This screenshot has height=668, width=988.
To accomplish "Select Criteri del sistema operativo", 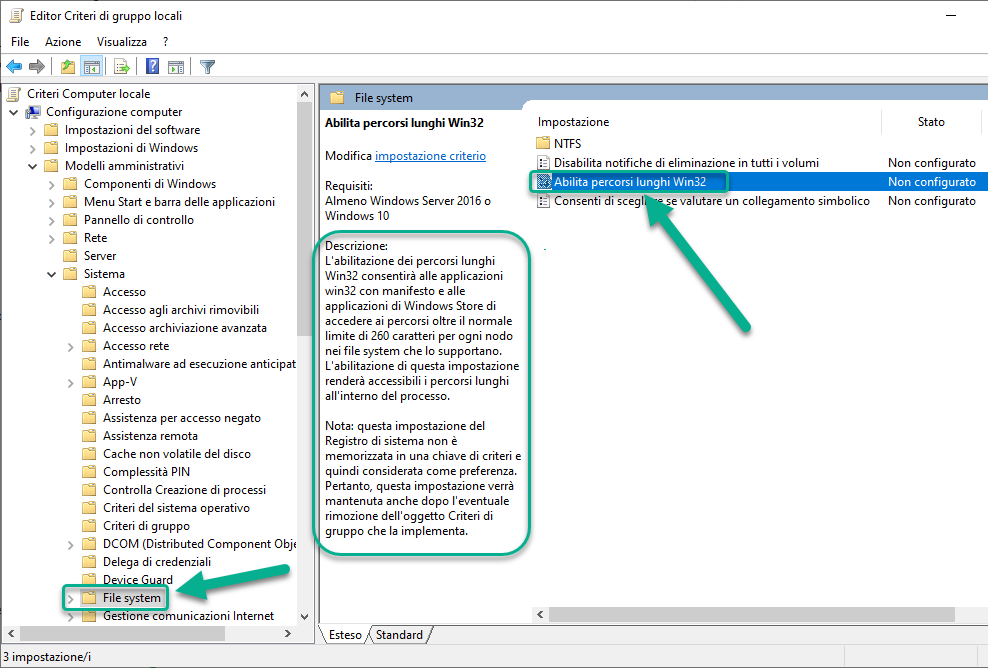I will 176,507.
